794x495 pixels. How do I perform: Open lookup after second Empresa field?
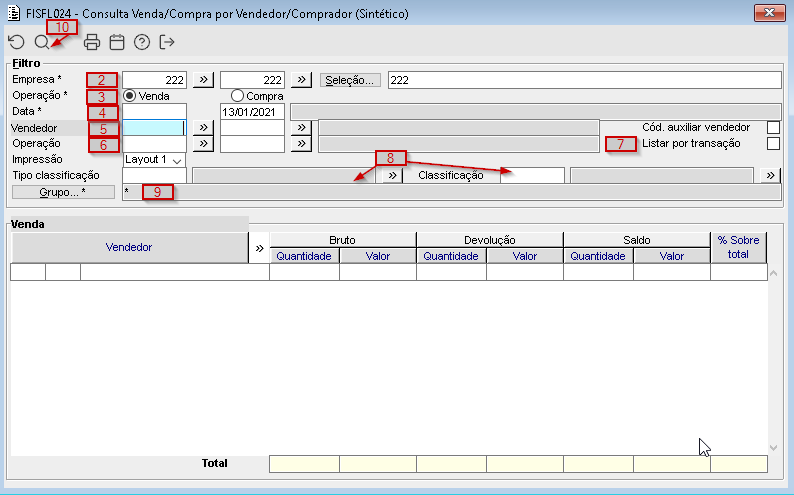(301, 80)
